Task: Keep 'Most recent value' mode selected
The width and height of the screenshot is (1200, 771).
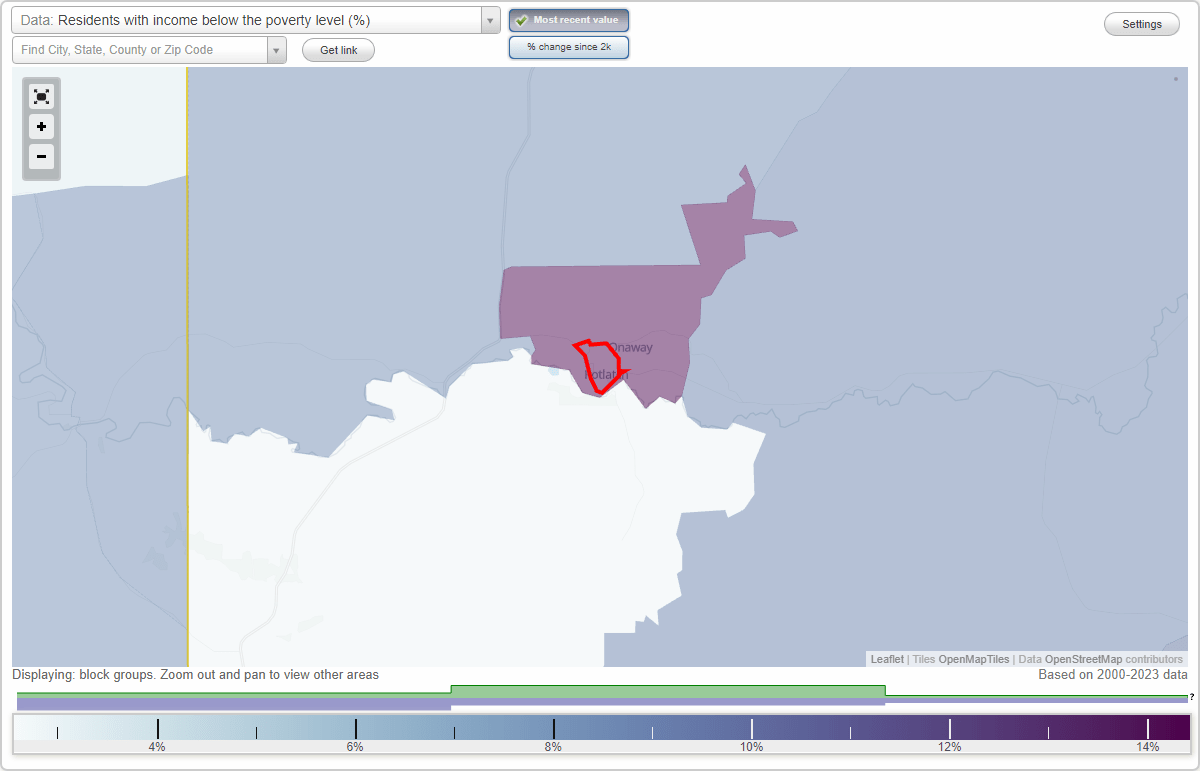Action: pyautogui.click(x=568, y=19)
